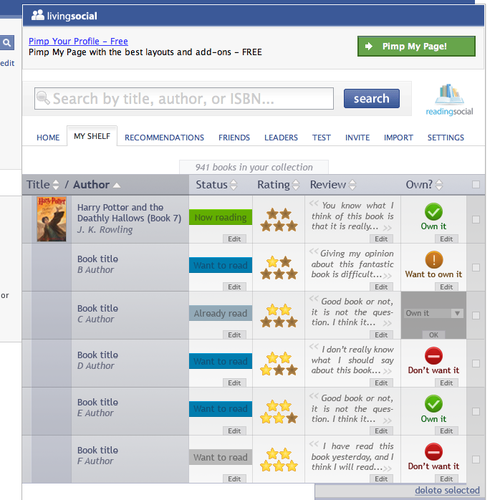This screenshot has height=500, width=500.
Task: Click the livingsocial people logo icon
Action: click(38, 15)
